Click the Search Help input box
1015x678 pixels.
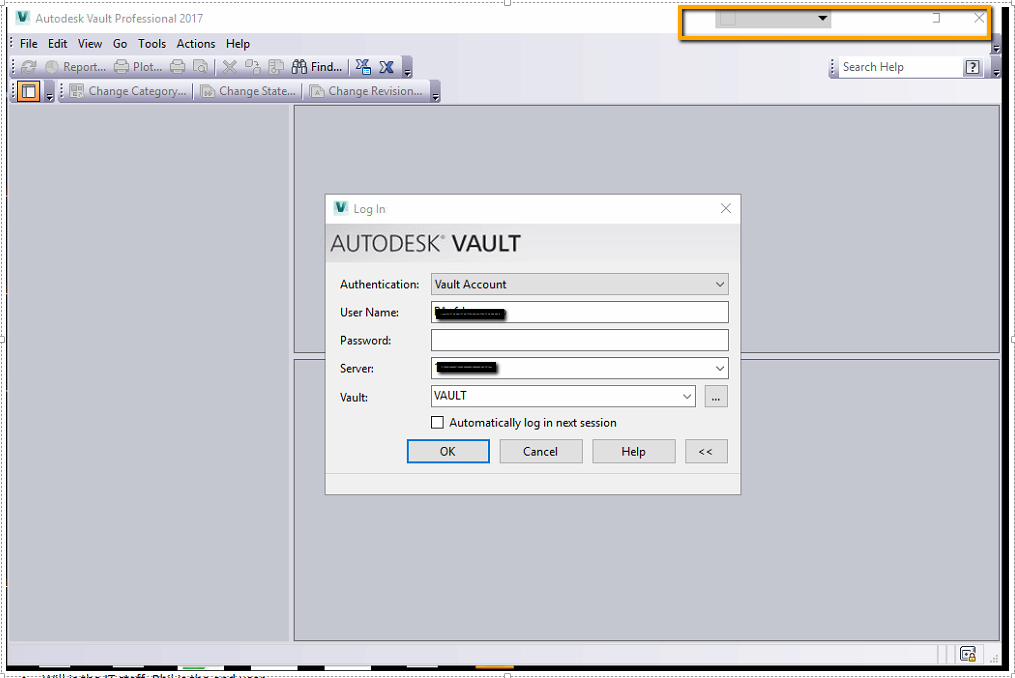coord(900,67)
